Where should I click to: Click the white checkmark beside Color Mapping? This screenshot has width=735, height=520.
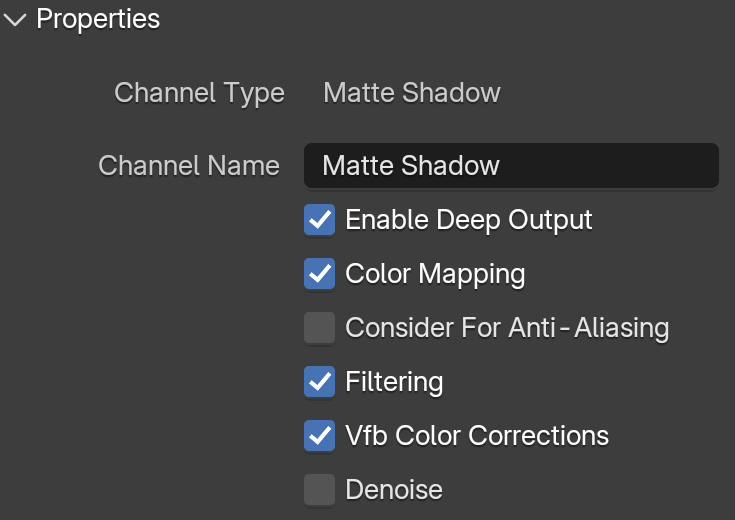pos(319,273)
